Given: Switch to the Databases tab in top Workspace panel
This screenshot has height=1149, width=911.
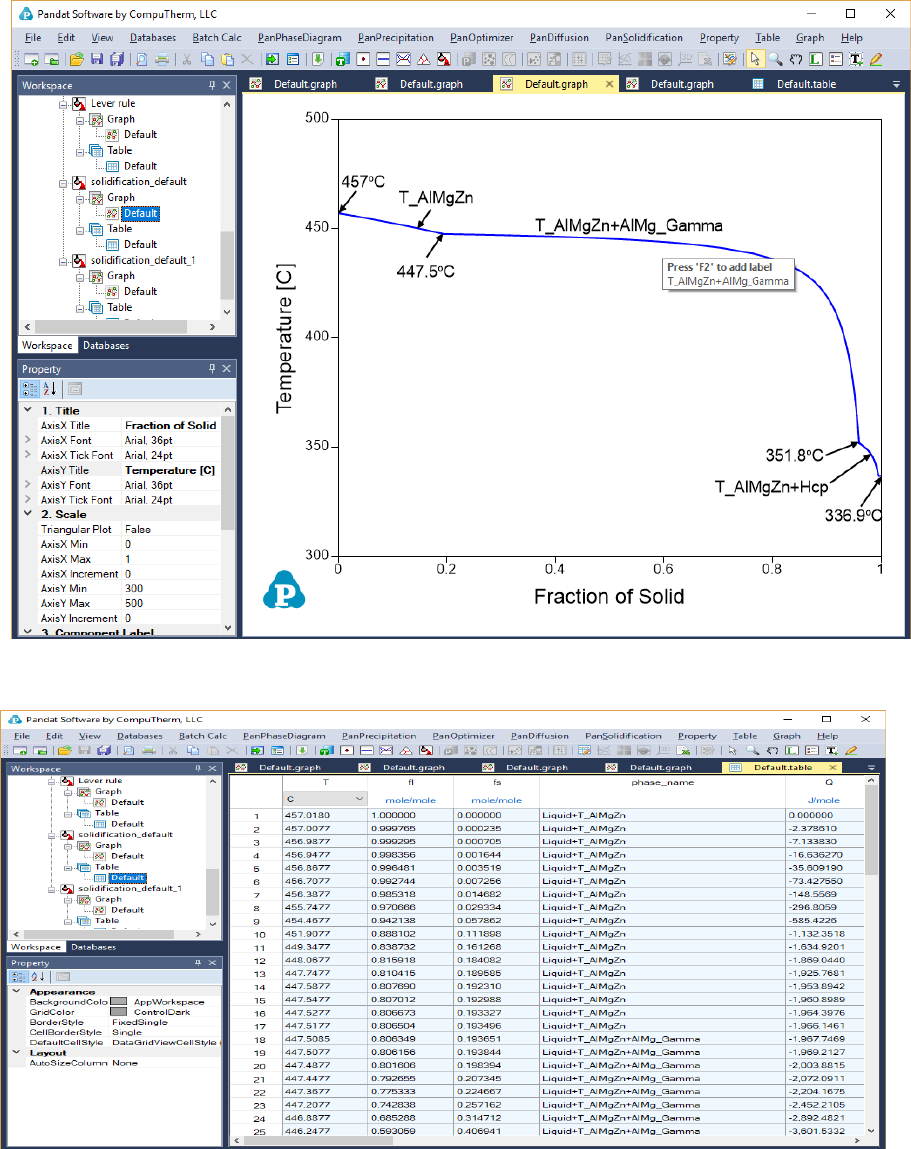Looking at the screenshot, I should click(106, 345).
